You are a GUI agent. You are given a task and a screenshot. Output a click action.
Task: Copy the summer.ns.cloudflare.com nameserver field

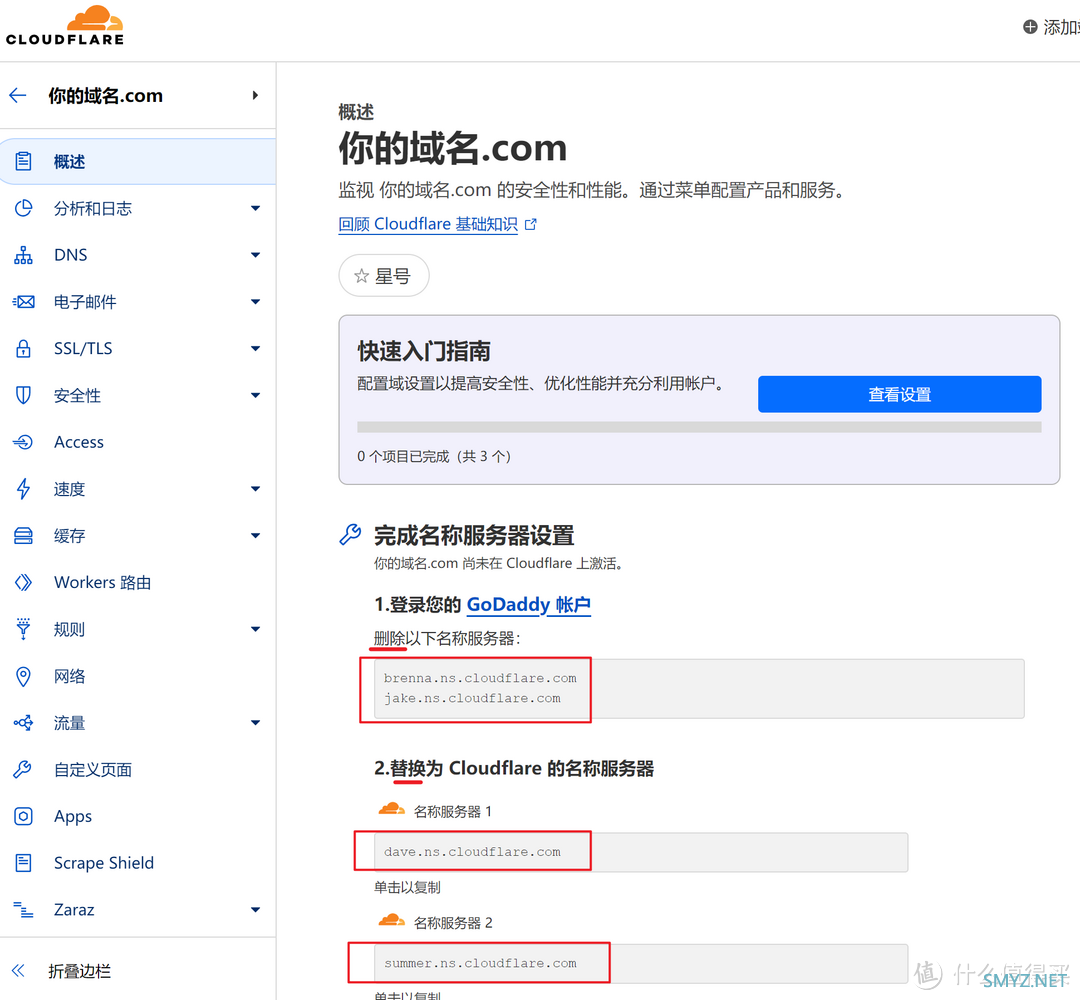641,963
